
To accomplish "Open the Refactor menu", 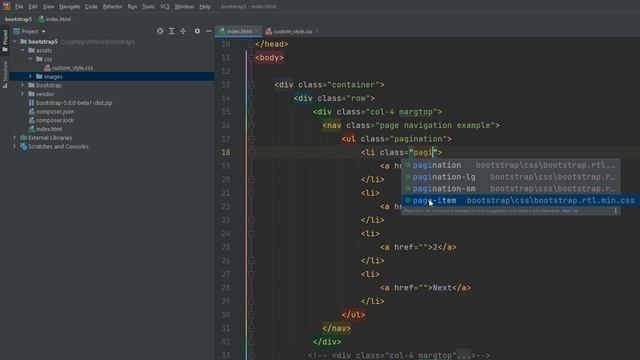I will click(112, 7).
